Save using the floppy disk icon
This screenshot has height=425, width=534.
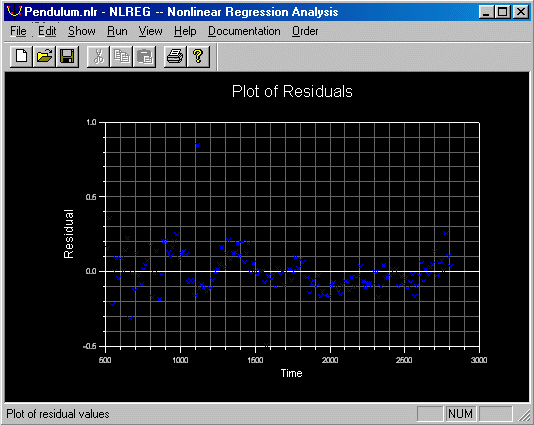tap(67, 56)
